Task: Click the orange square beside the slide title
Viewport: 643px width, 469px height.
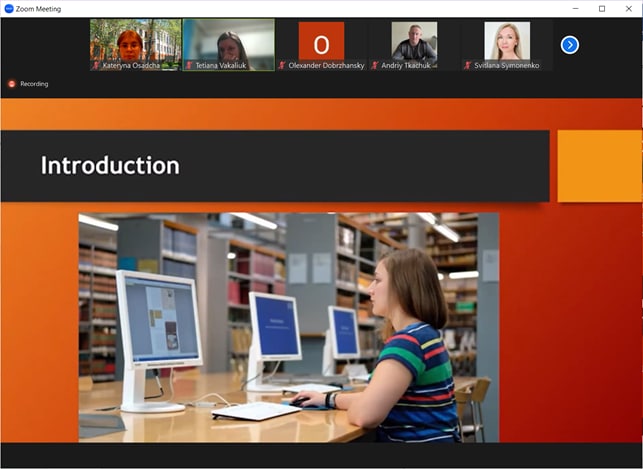Action: (x=600, y=166)
